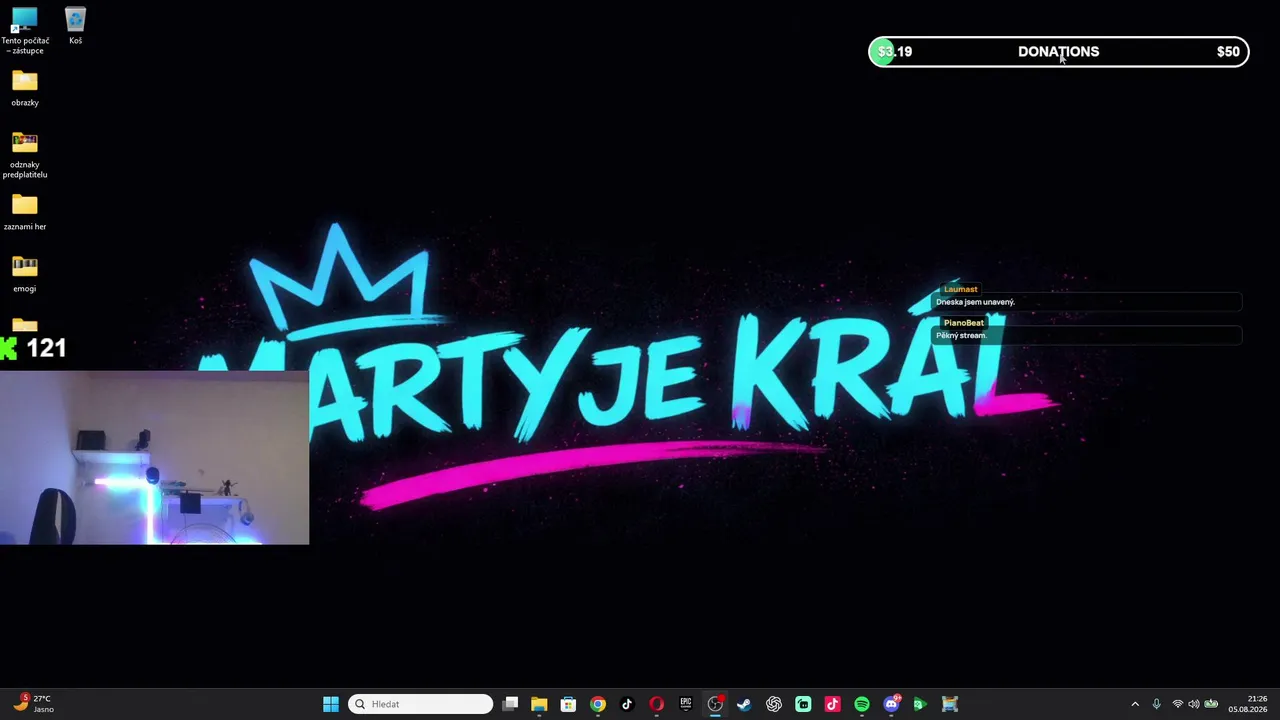
Task: Open ChatGPT from the taskbar
Action: tap(774, 704)
